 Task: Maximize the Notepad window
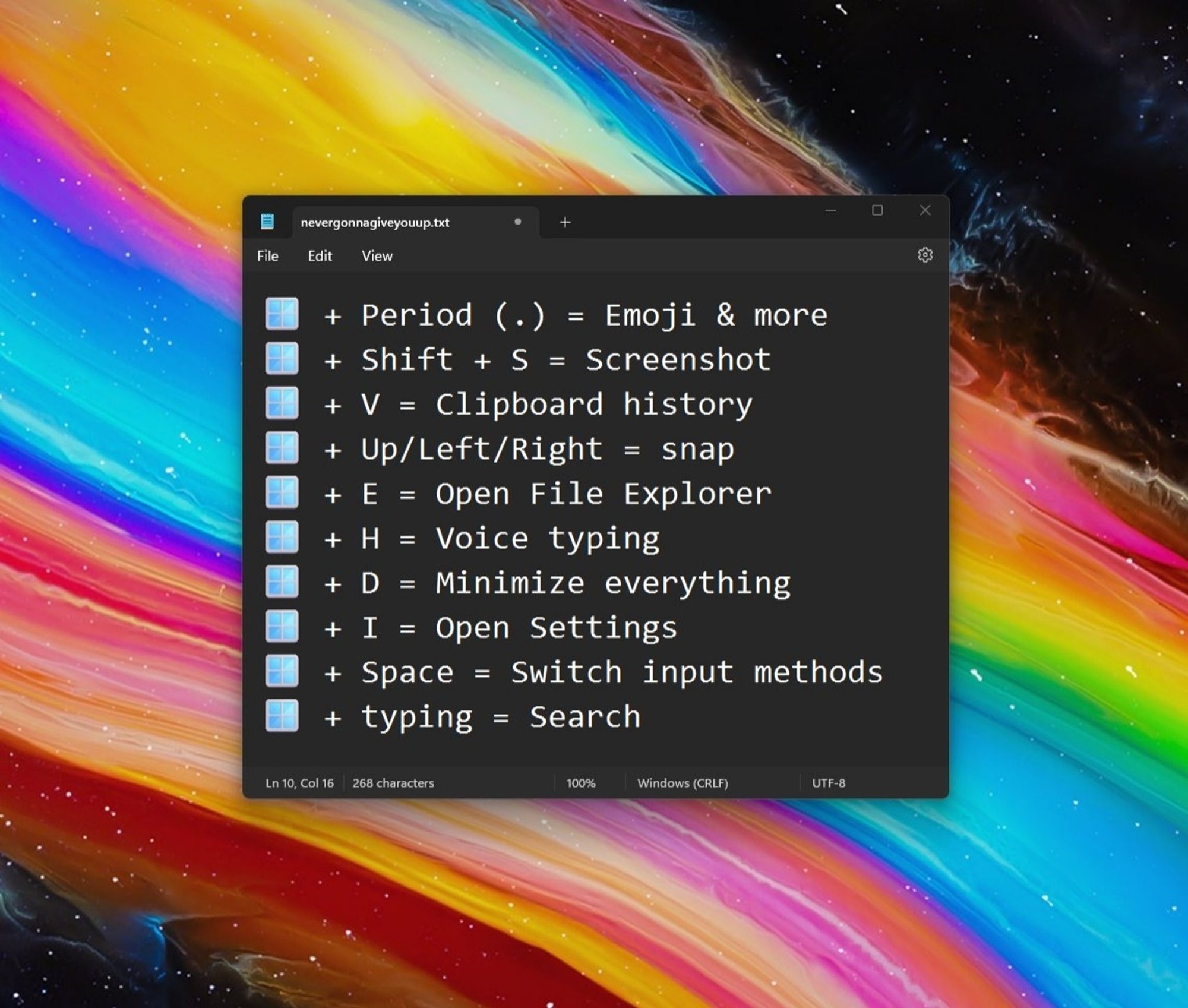point(877,210)
